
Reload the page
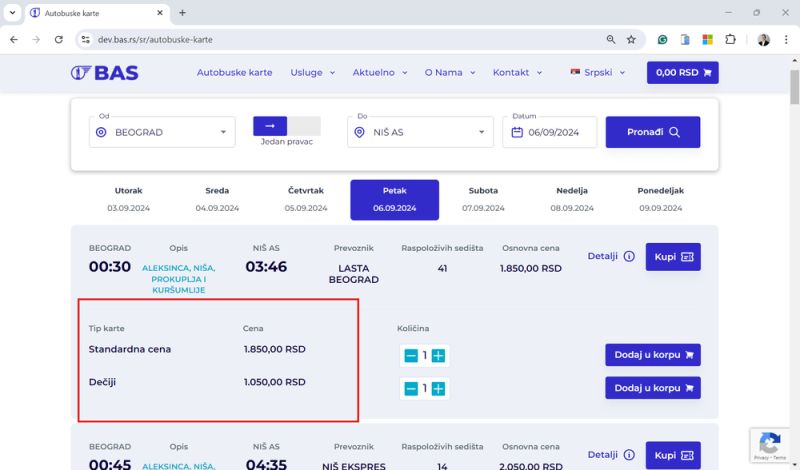59,39
